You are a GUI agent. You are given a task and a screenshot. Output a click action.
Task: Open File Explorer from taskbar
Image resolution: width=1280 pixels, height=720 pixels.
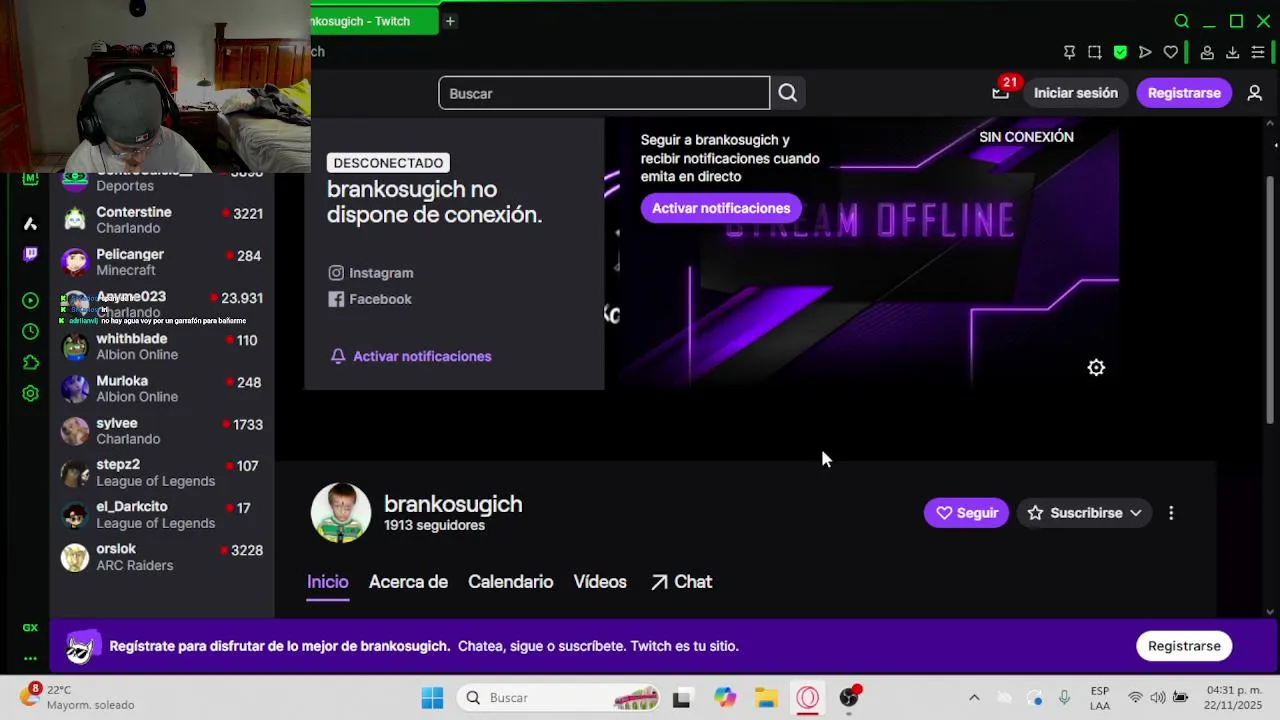(766, 698)
